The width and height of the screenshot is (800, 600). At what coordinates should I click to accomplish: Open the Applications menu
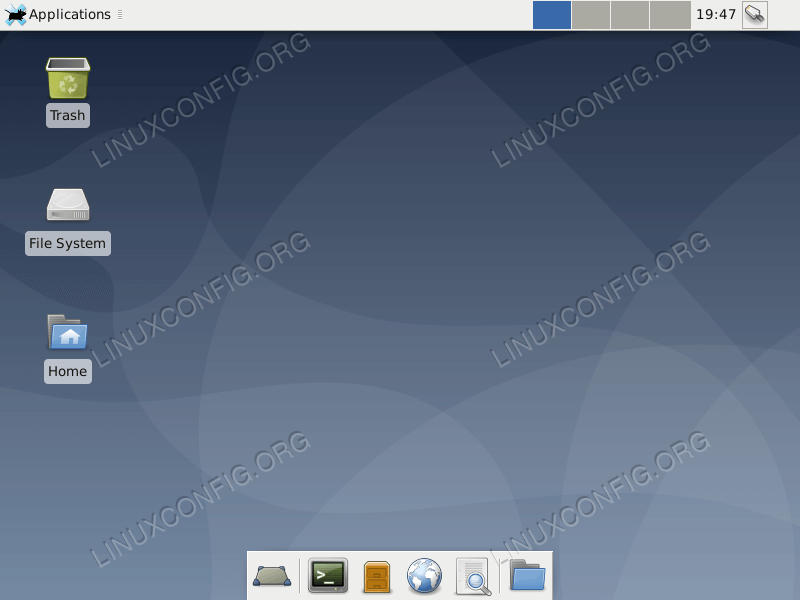click(58, 14)
